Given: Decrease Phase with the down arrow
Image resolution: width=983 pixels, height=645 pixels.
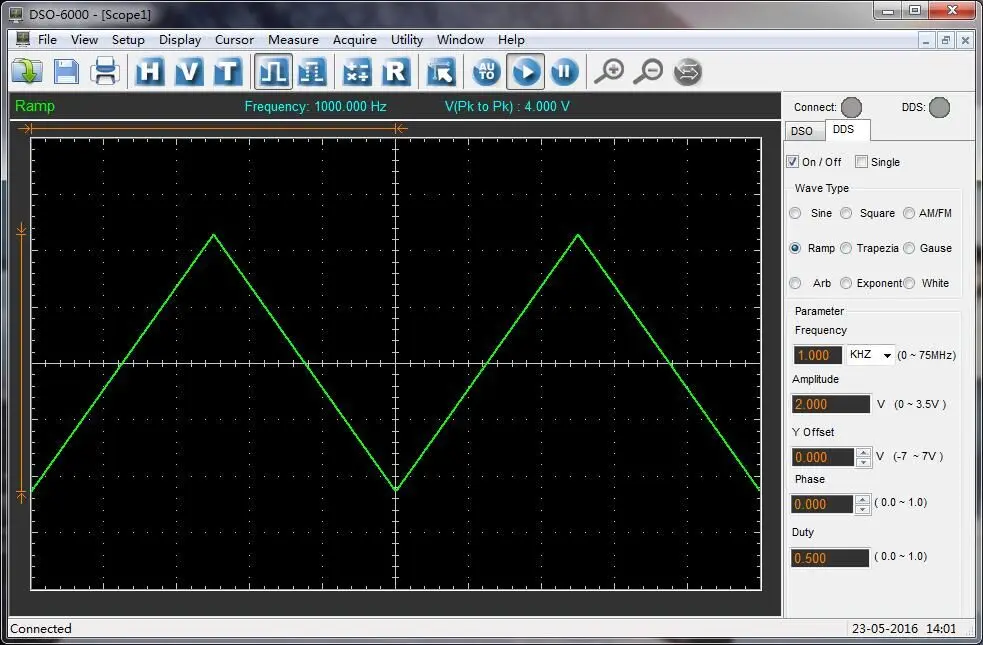Looking at the screenshot, I should coord(863,509).
